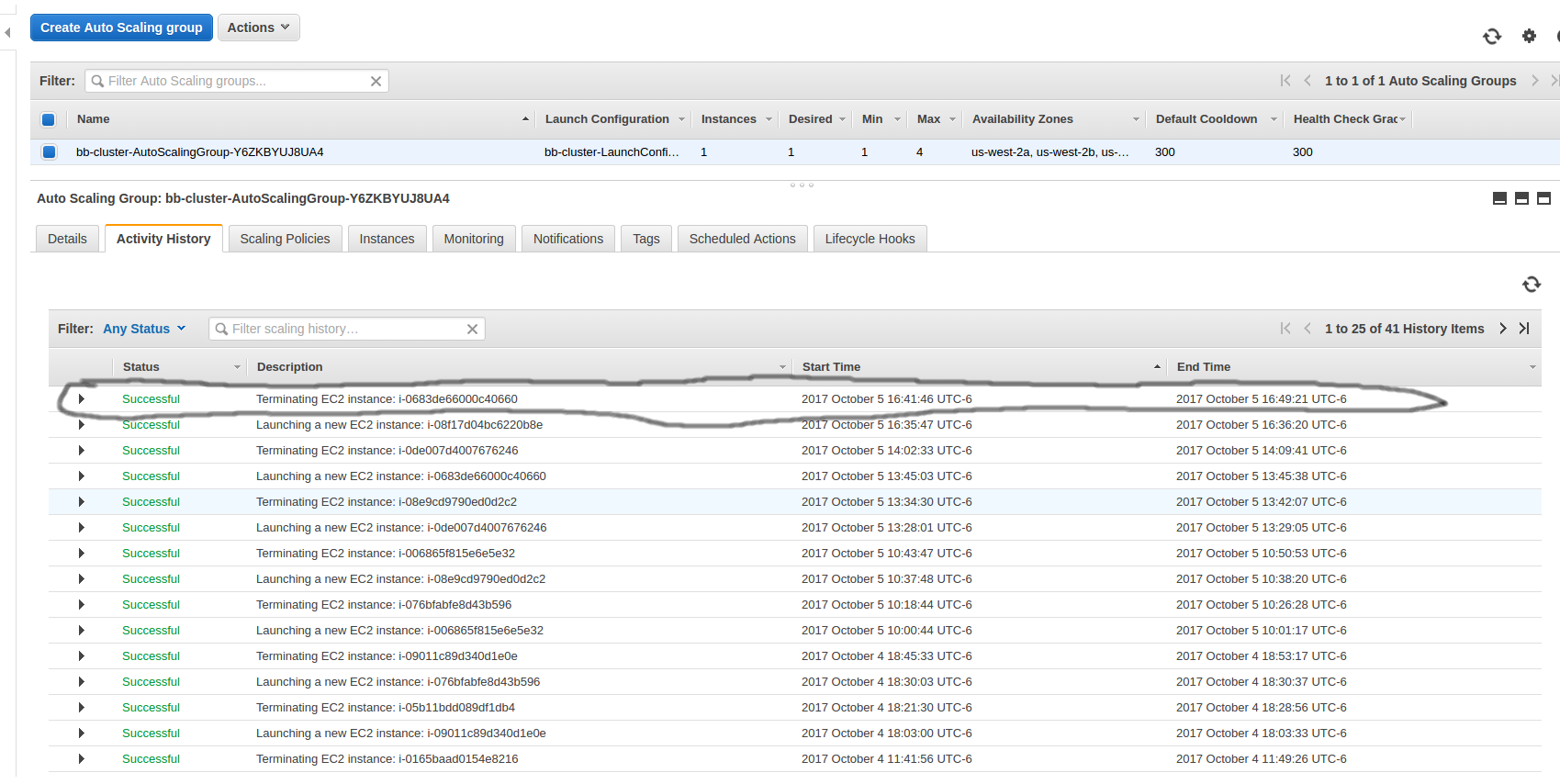Switch to the Scaling Policies tab

pyautogui.click(x=285, y=239)
